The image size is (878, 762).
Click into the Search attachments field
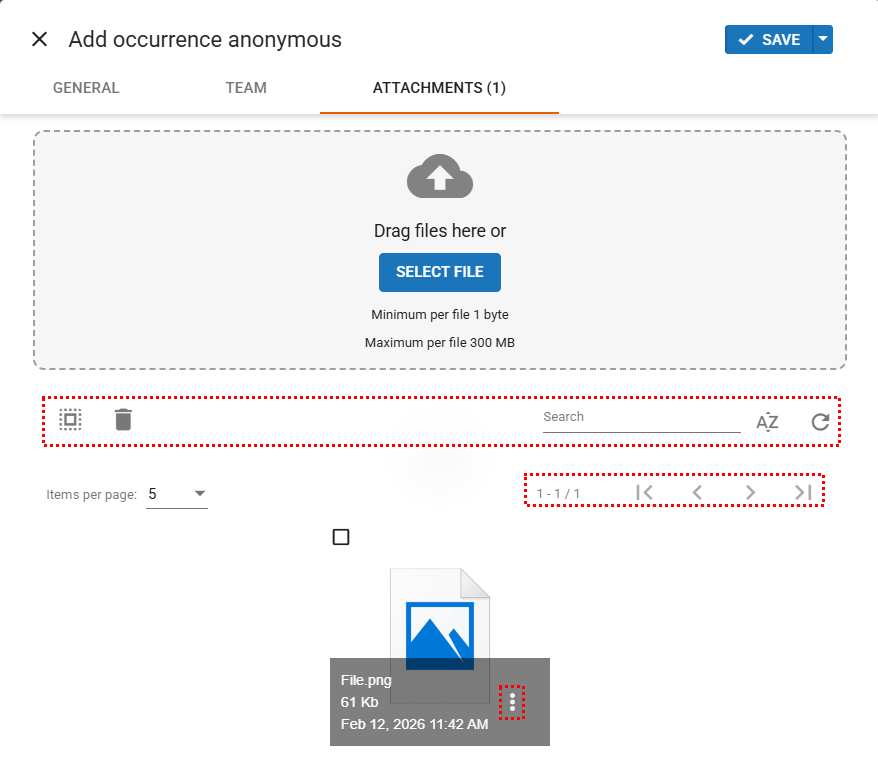tap(641, 417)
